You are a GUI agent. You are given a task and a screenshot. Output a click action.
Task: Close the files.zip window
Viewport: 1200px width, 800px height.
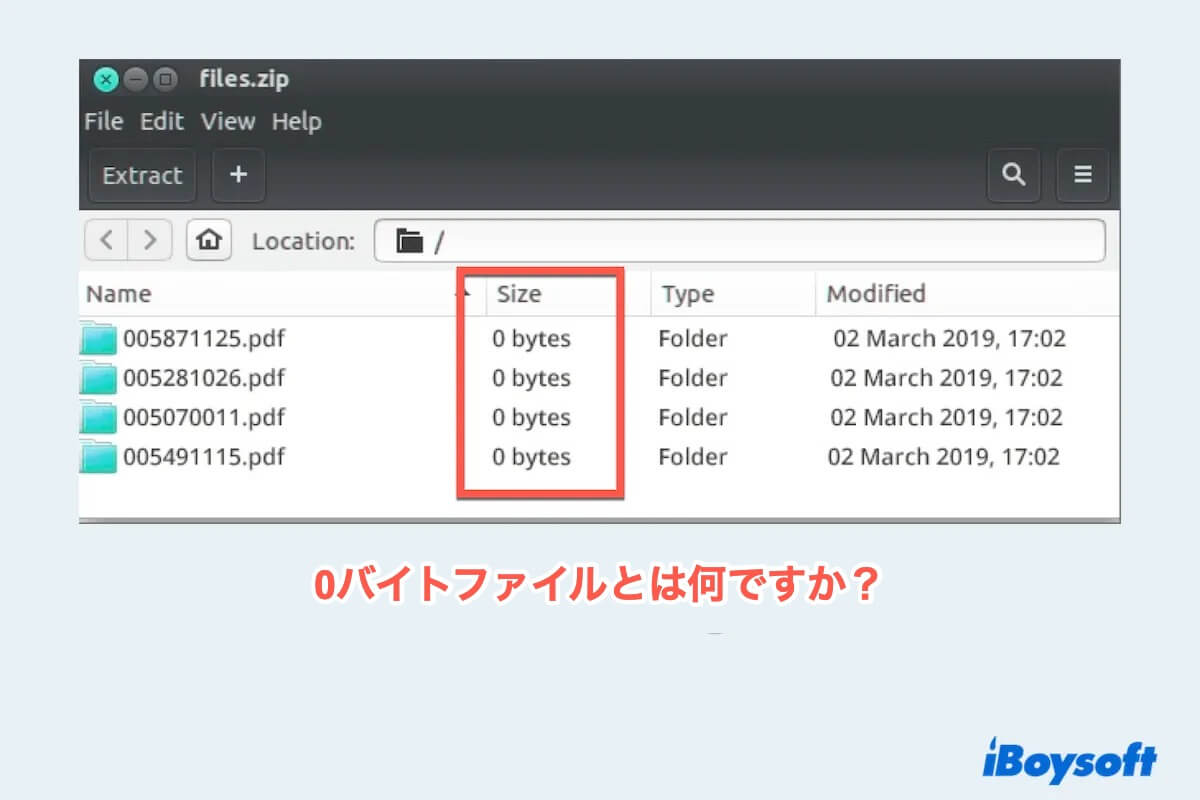(106, 79)
